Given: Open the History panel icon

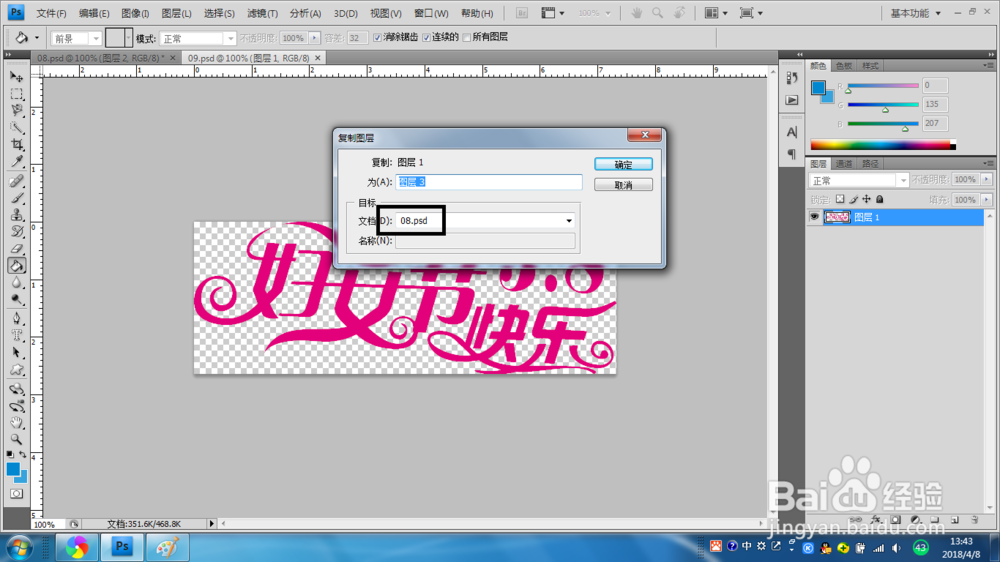Looking at the screenshot, I should click(791, 78).
